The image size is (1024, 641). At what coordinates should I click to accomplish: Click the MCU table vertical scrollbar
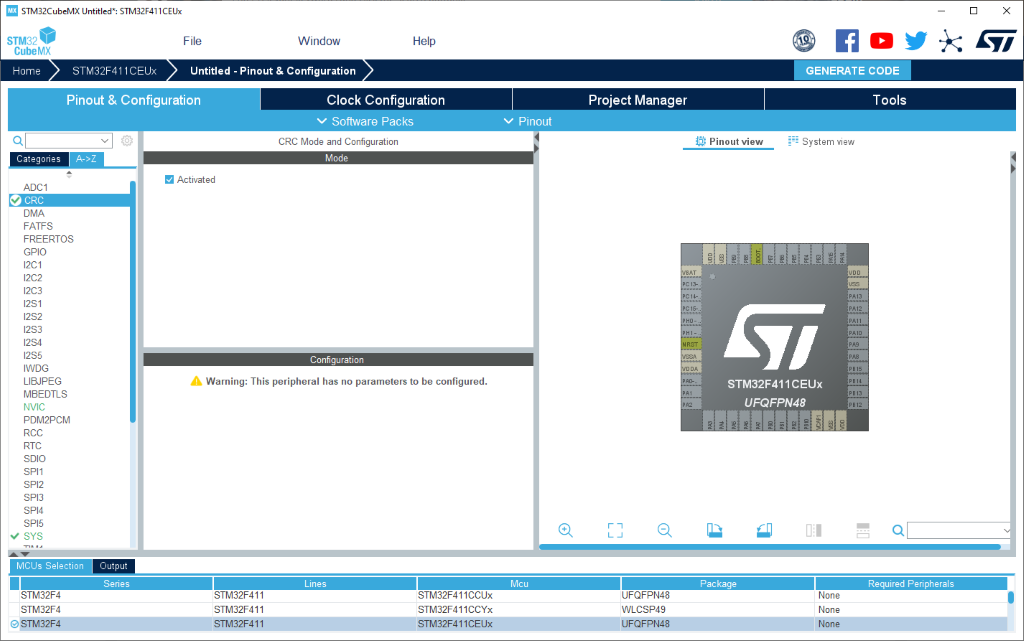coord(1011,597)
